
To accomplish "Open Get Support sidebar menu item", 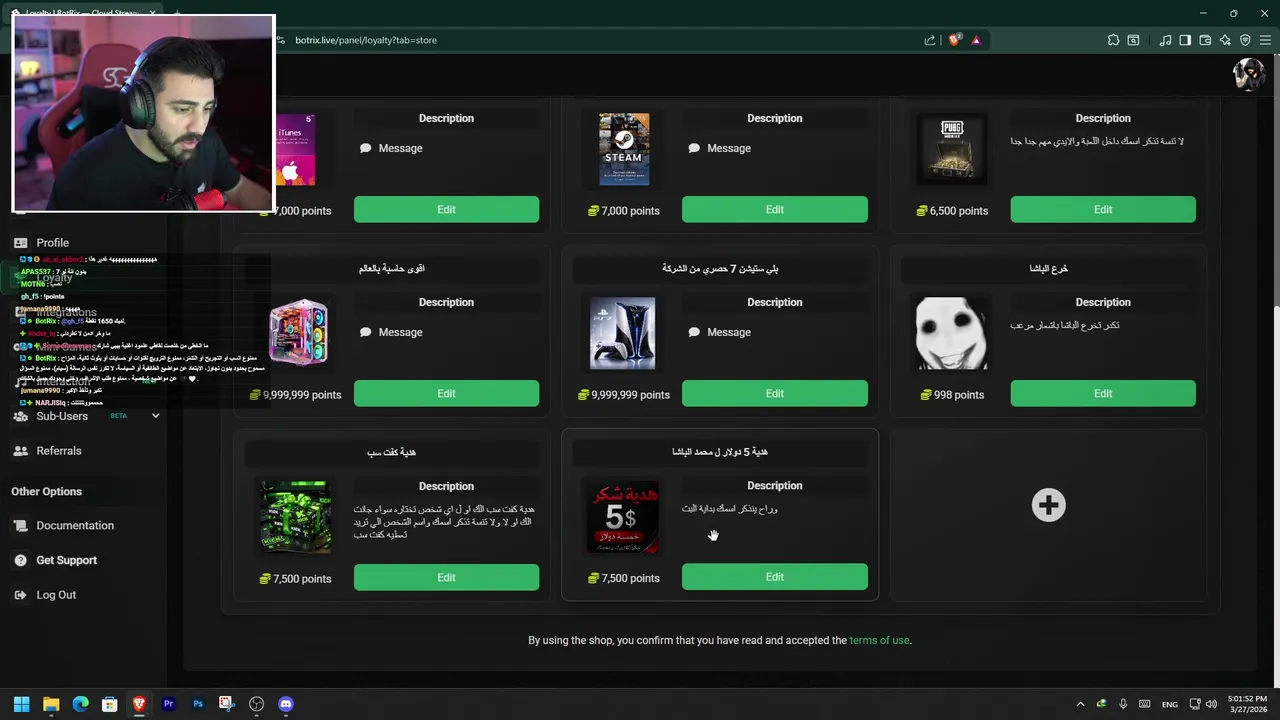I will click(66, 560).
